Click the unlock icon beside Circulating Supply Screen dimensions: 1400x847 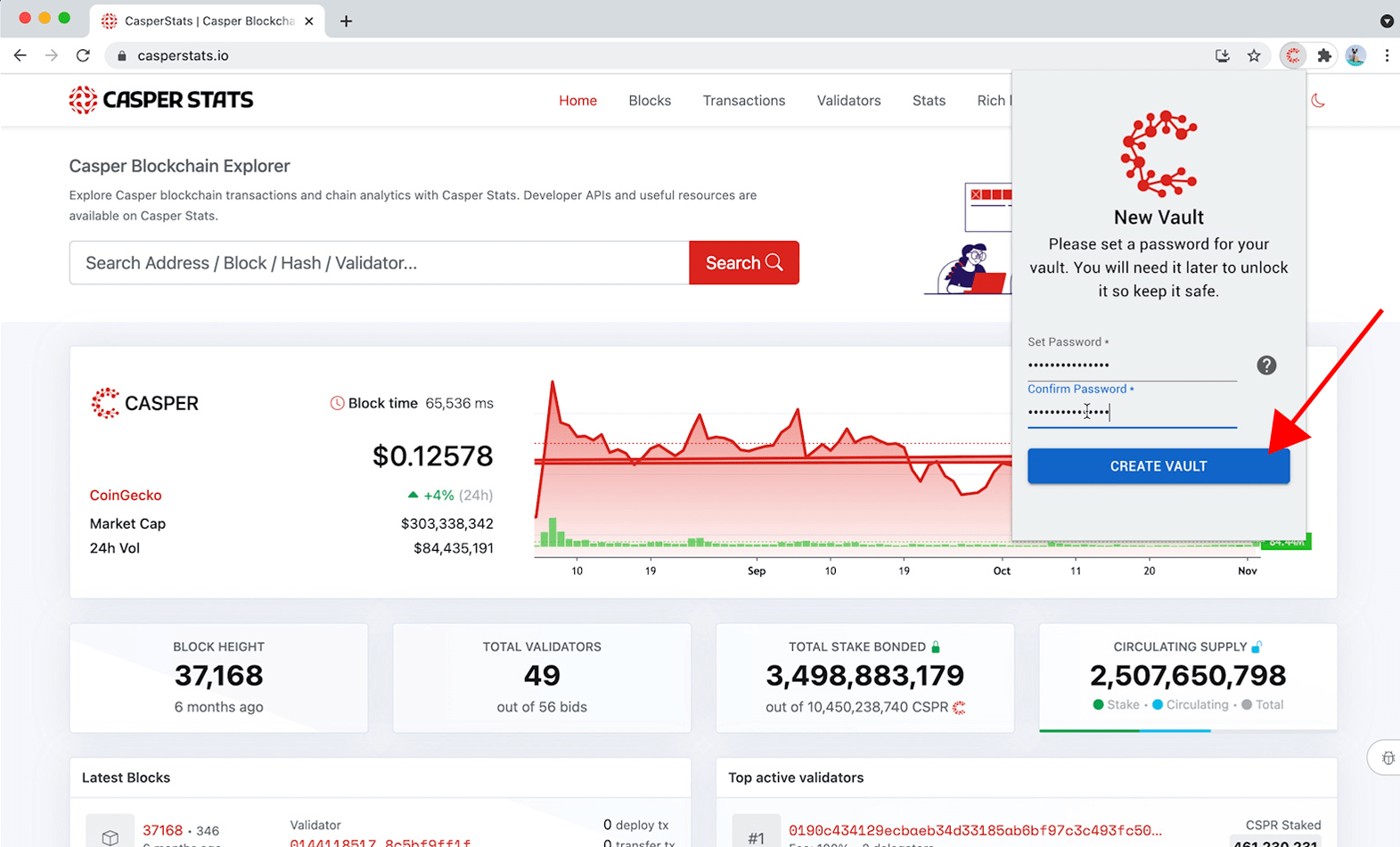(x=1257, y=646)
